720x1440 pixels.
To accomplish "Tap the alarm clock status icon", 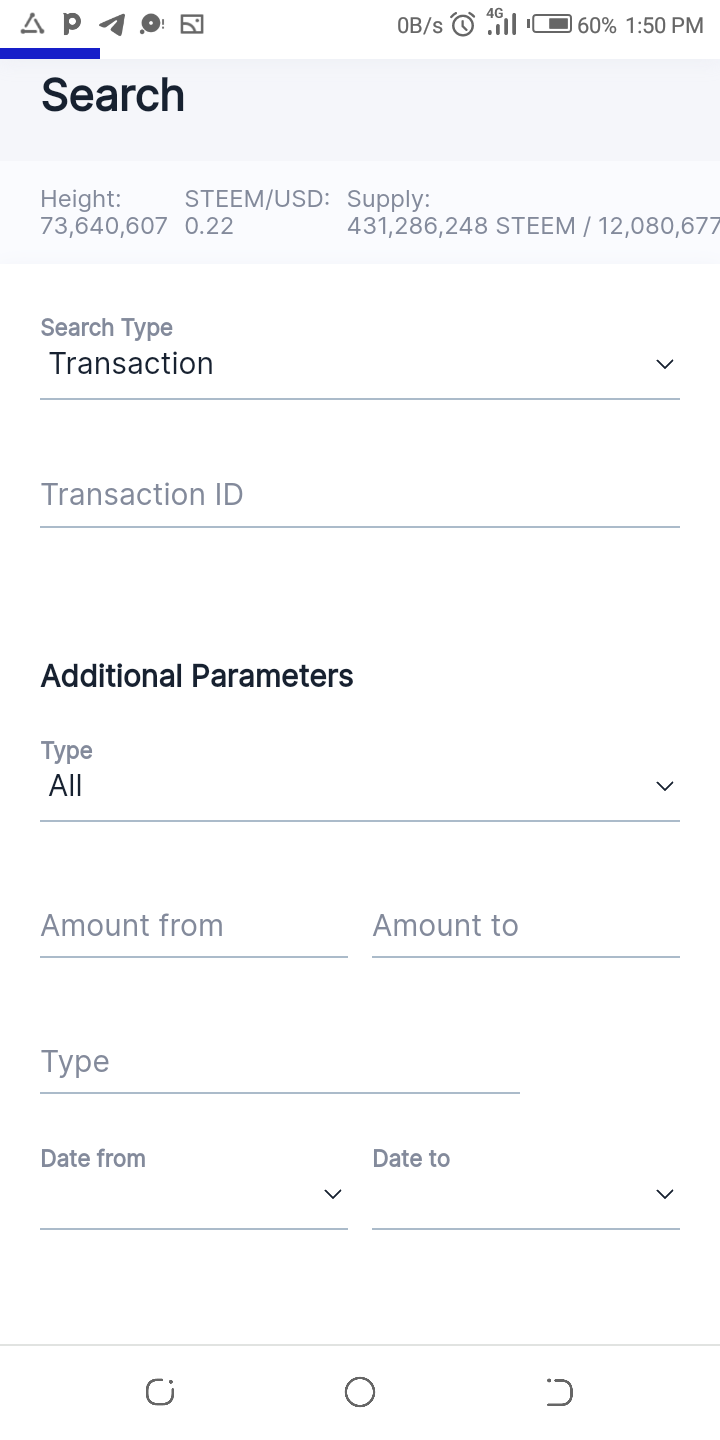I will click(463, 25).
